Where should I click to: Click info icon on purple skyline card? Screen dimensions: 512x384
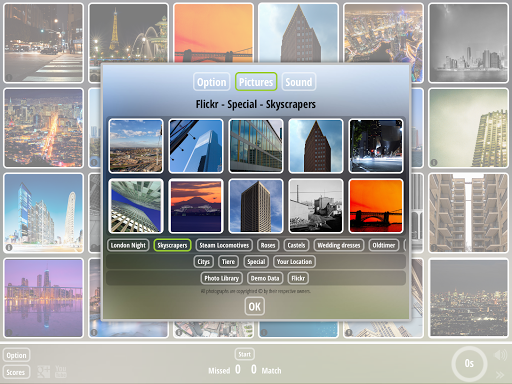coord(9,332)
